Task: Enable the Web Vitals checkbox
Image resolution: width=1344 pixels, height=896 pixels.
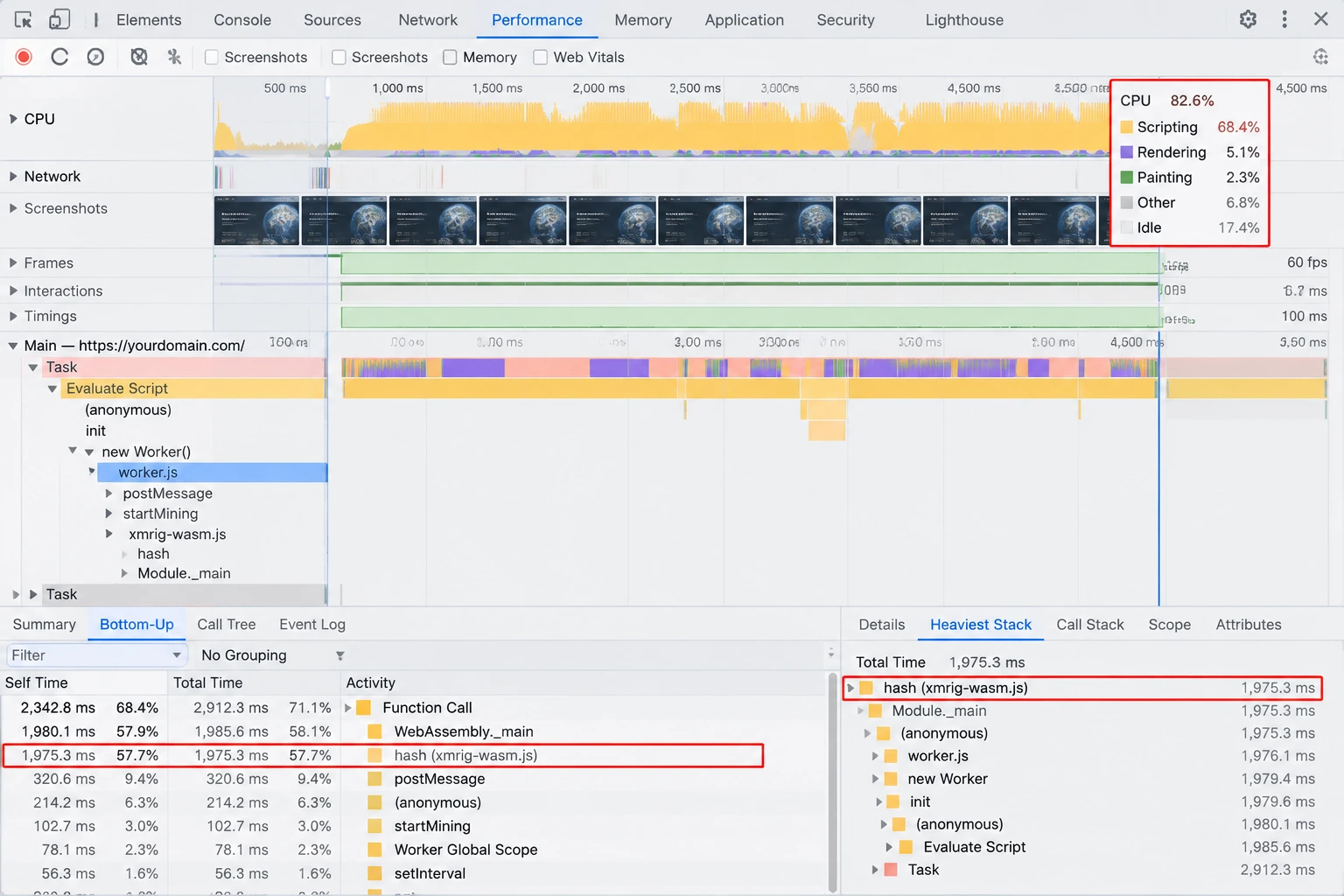Action: (x=541, y=57)
